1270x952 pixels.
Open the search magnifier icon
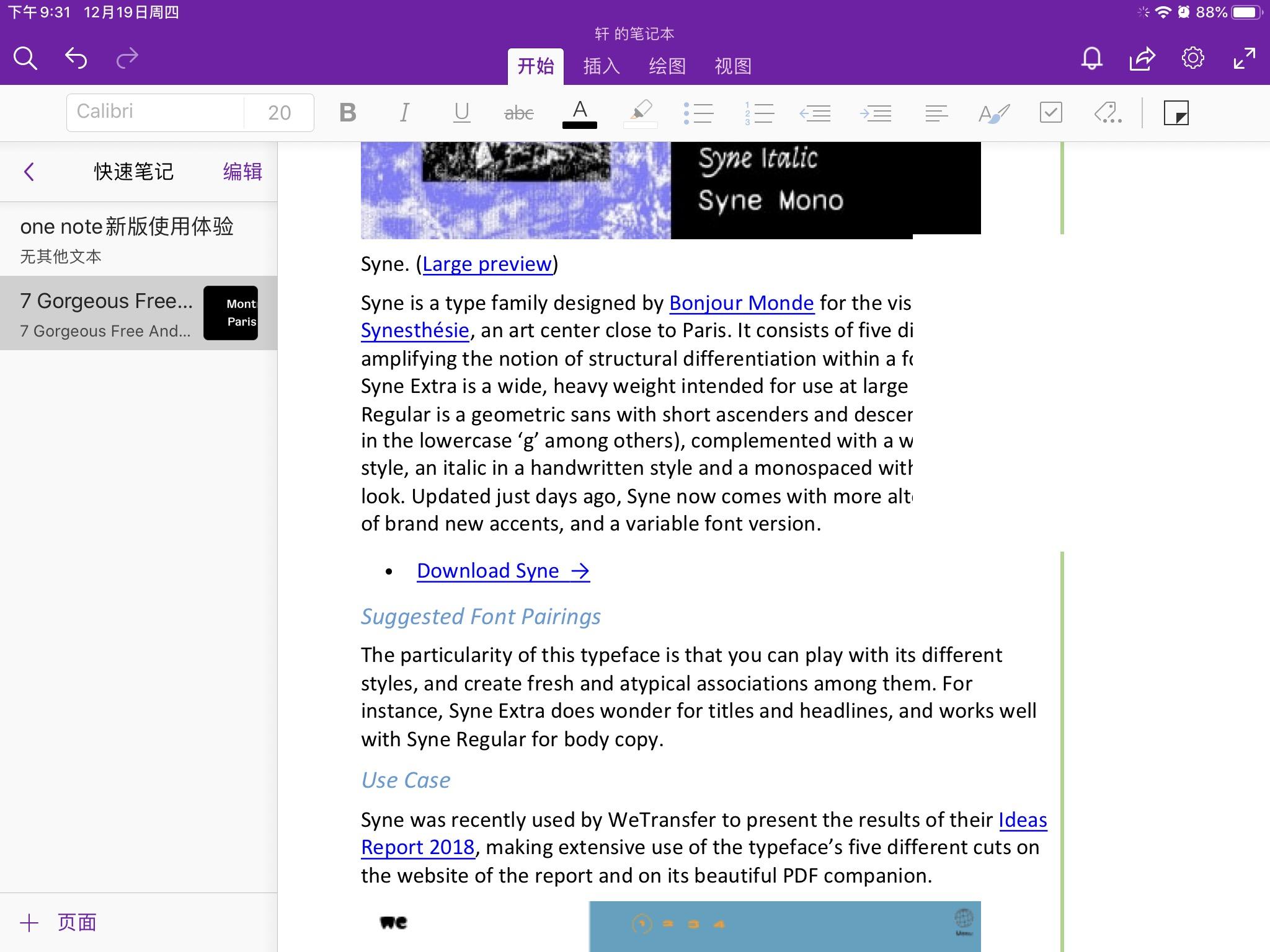(25, 58)
